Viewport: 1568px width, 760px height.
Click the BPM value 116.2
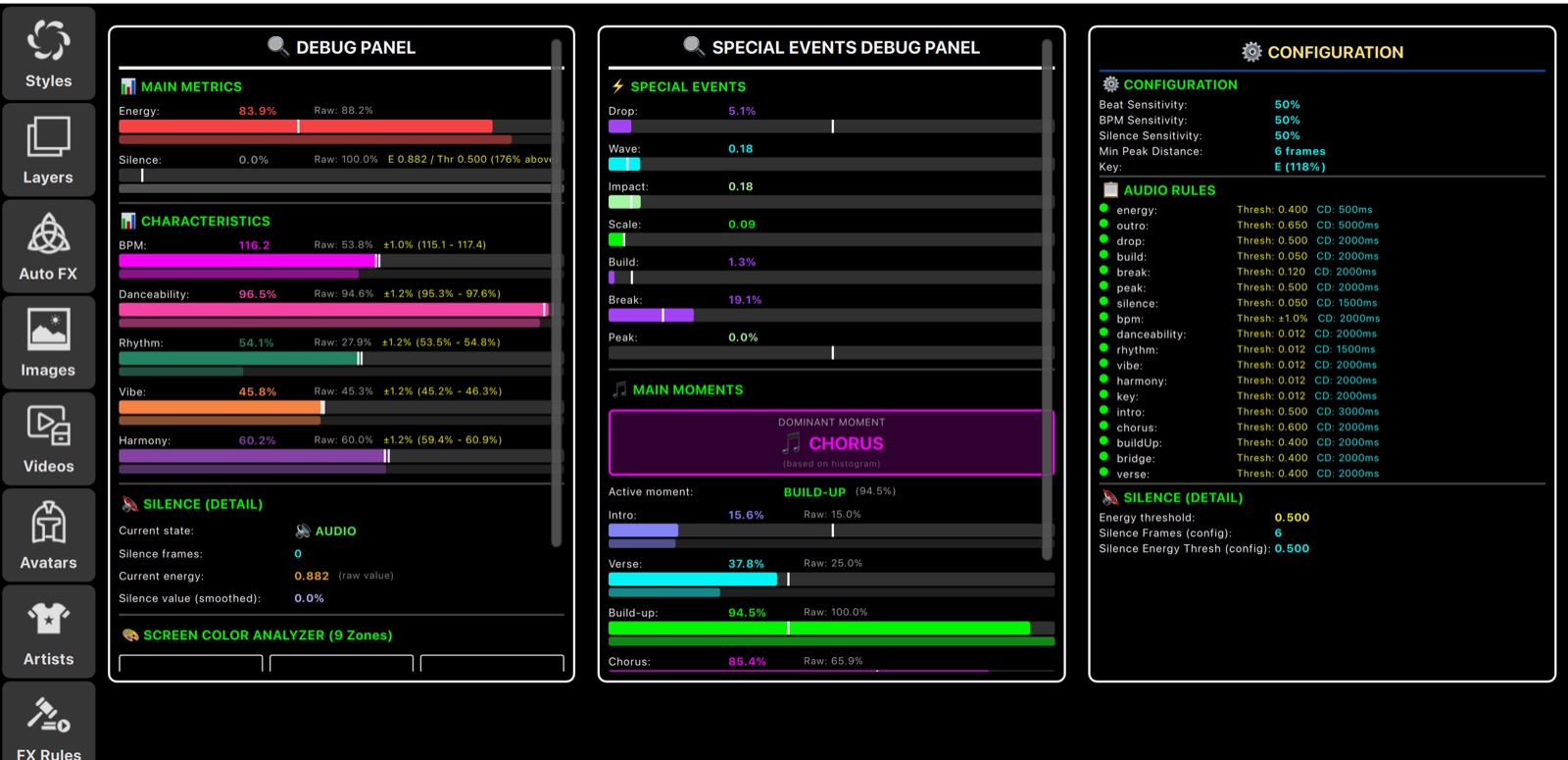click(254, 245)
